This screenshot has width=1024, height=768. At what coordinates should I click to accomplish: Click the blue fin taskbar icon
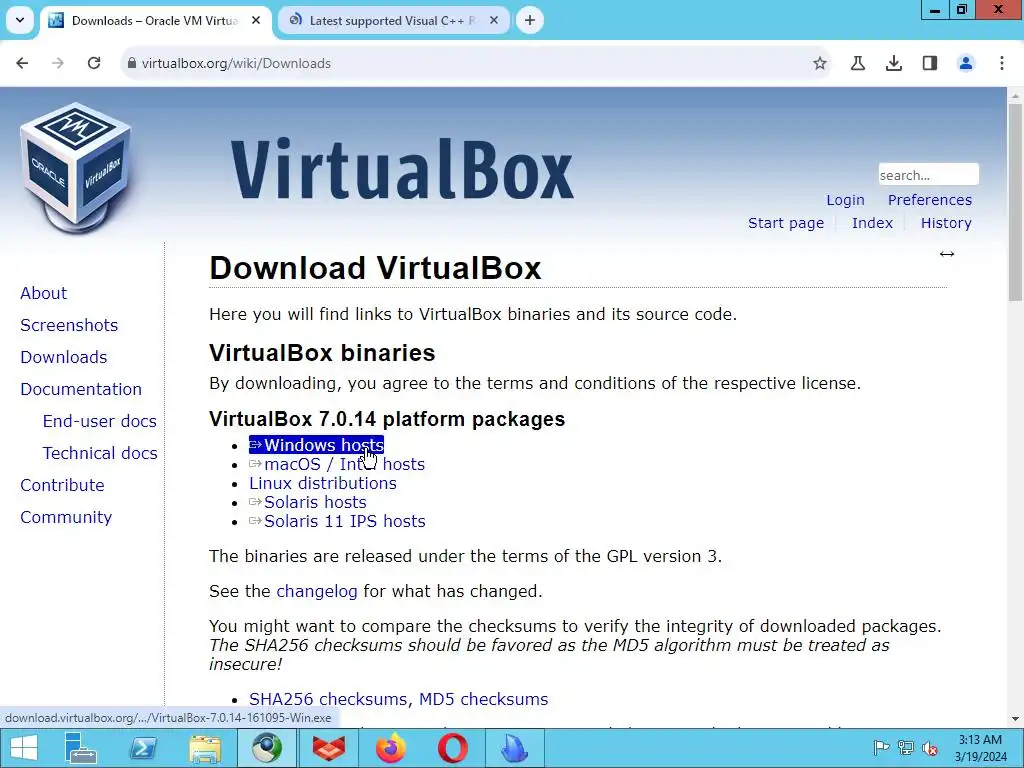[515, 748]
